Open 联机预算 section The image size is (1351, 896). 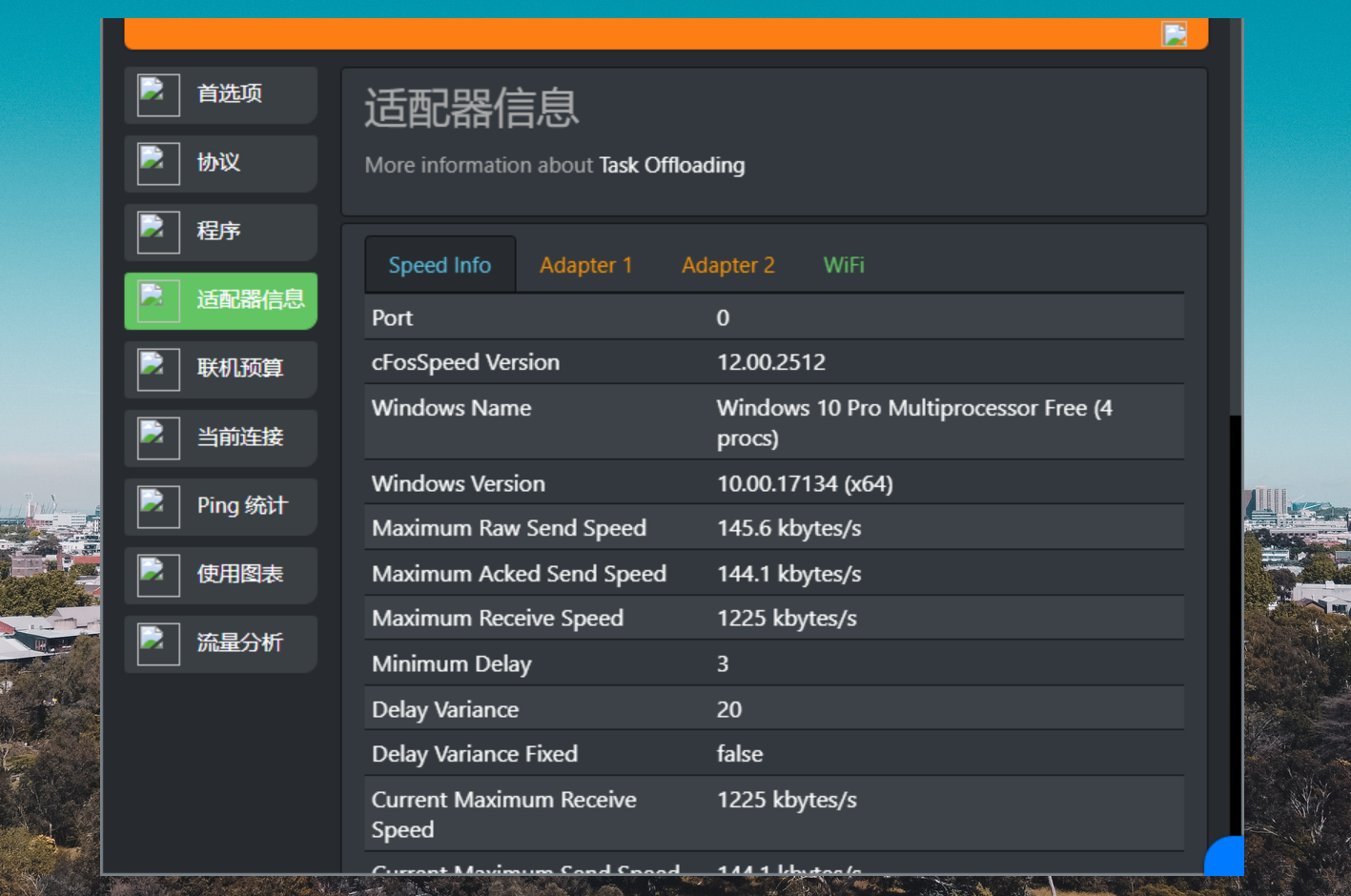[220, 370]
